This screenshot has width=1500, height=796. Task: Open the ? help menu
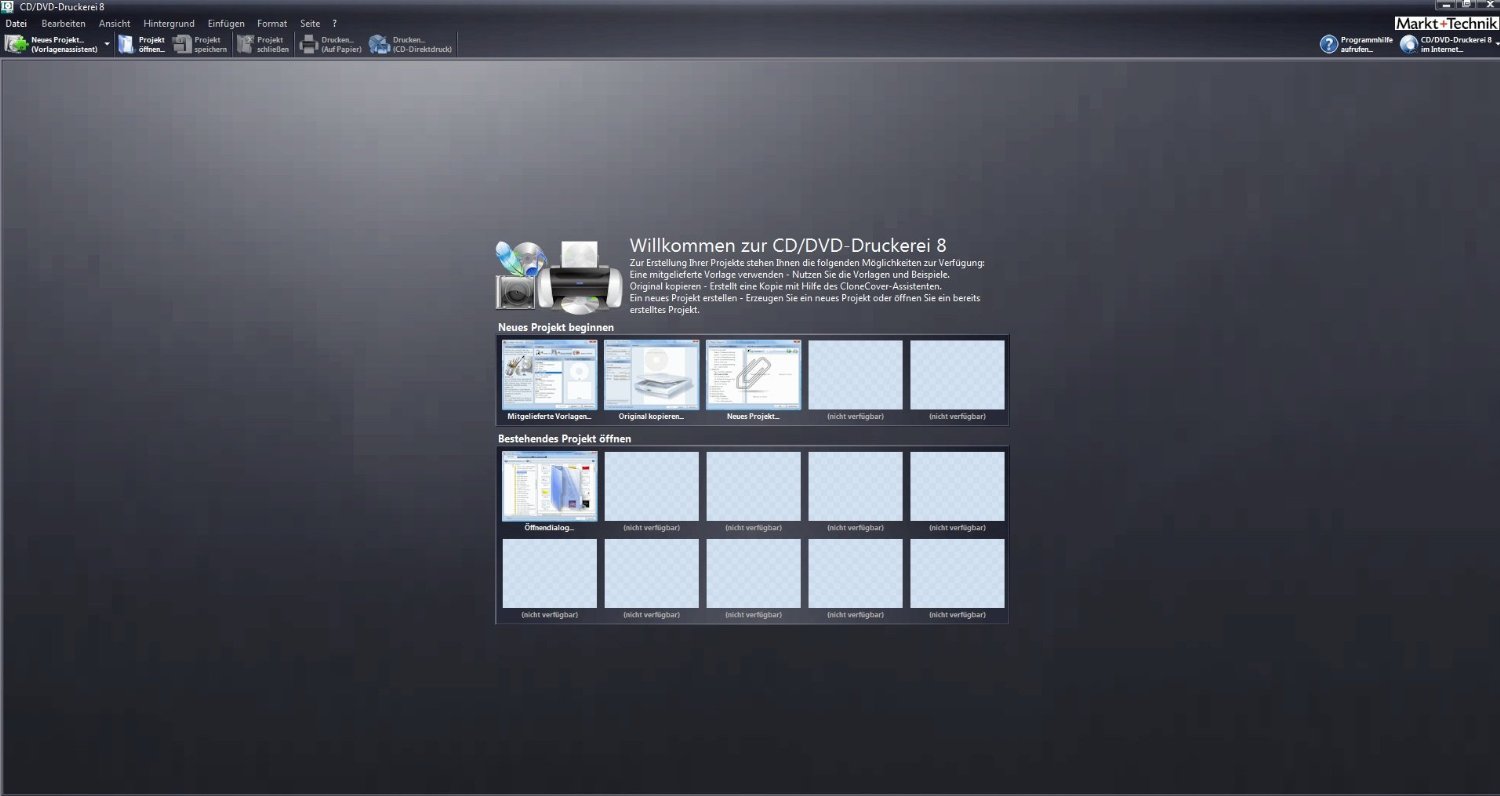335,23
